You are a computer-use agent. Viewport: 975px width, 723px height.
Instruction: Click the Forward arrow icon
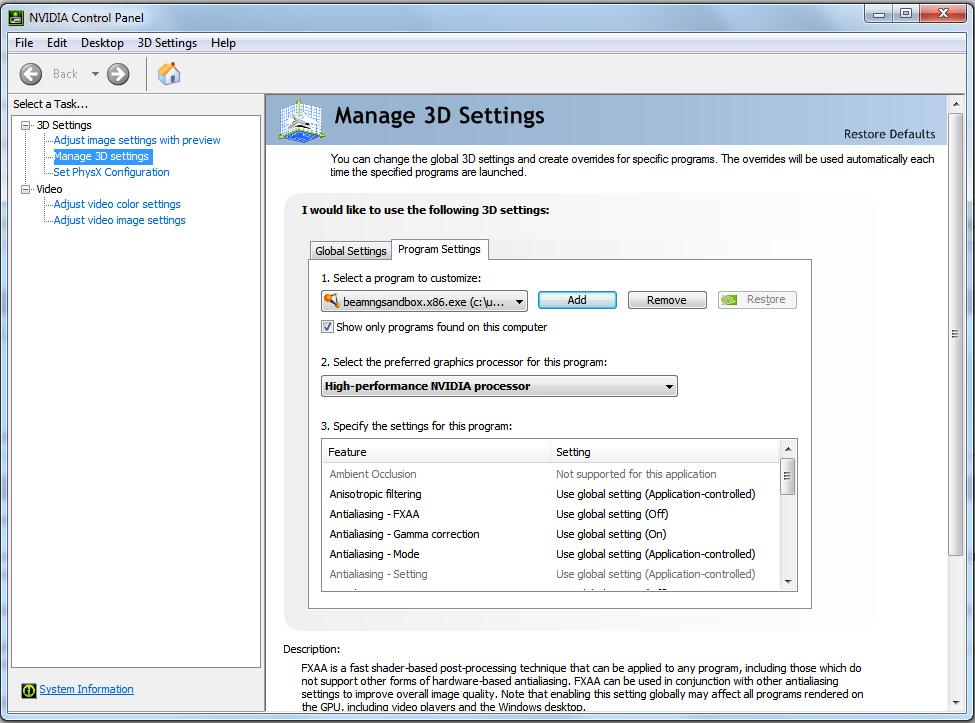pyautogui.click(x=118, y=74)
